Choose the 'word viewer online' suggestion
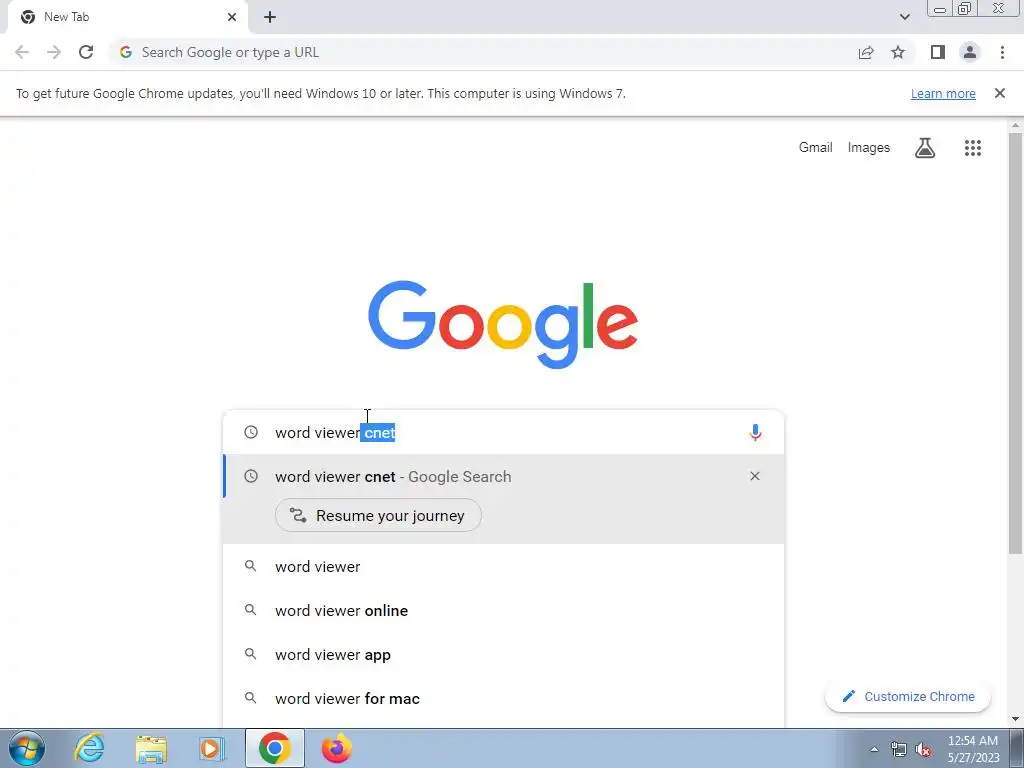1024x768 pixels. [x=503, y=611]
